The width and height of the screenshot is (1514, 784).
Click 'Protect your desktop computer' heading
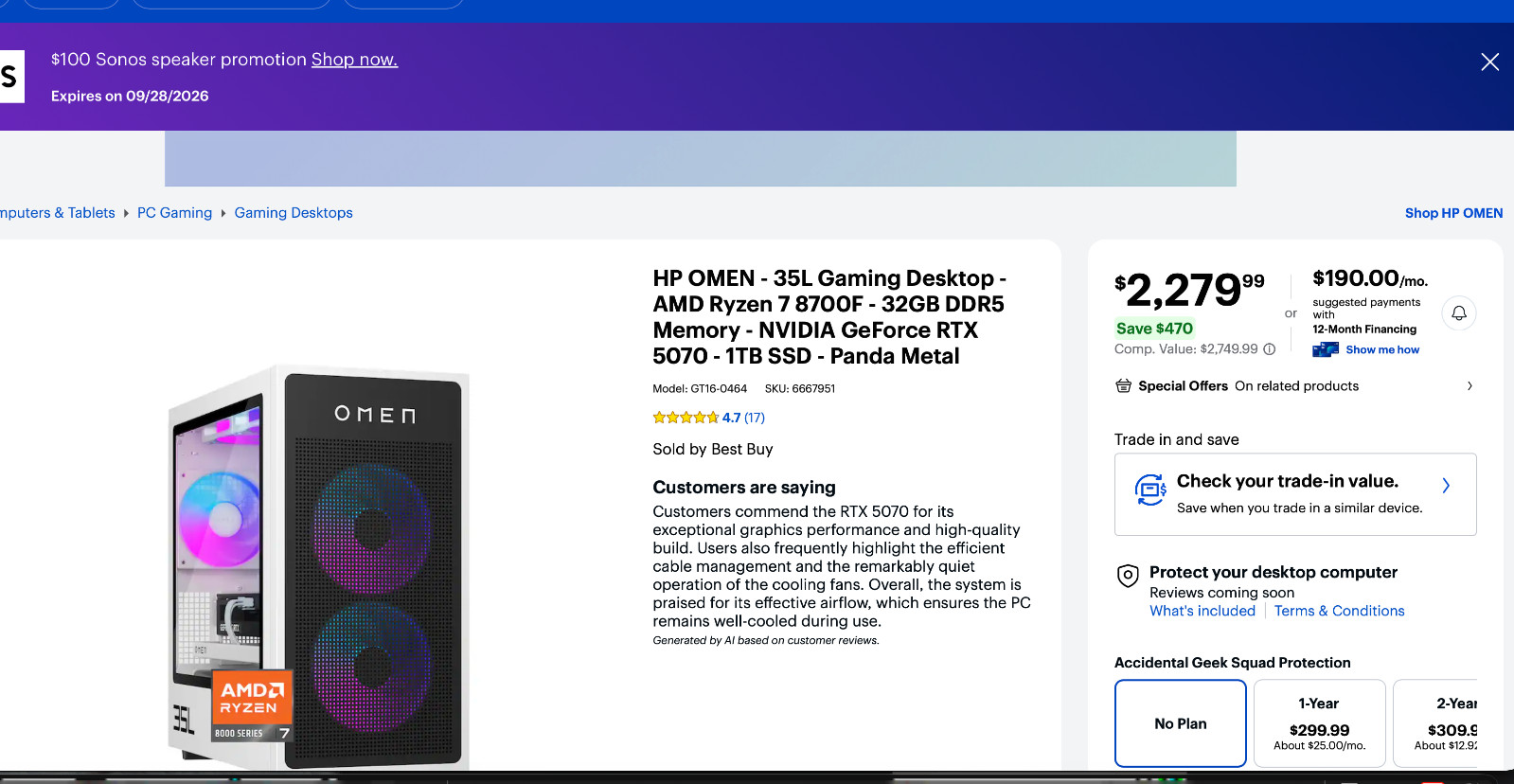(1274, 572)
